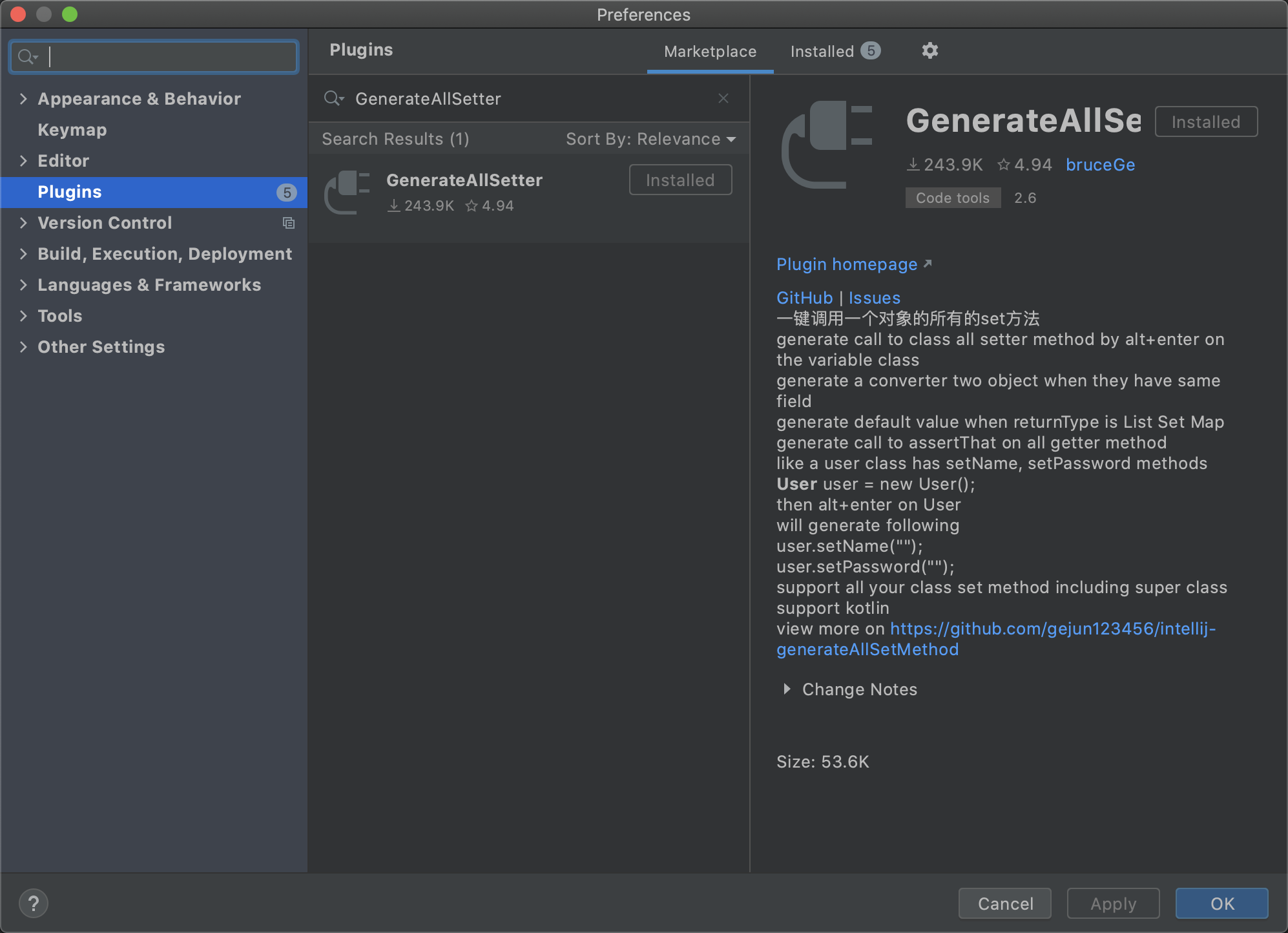Click the Cancel button

[x=1005, y=903]
